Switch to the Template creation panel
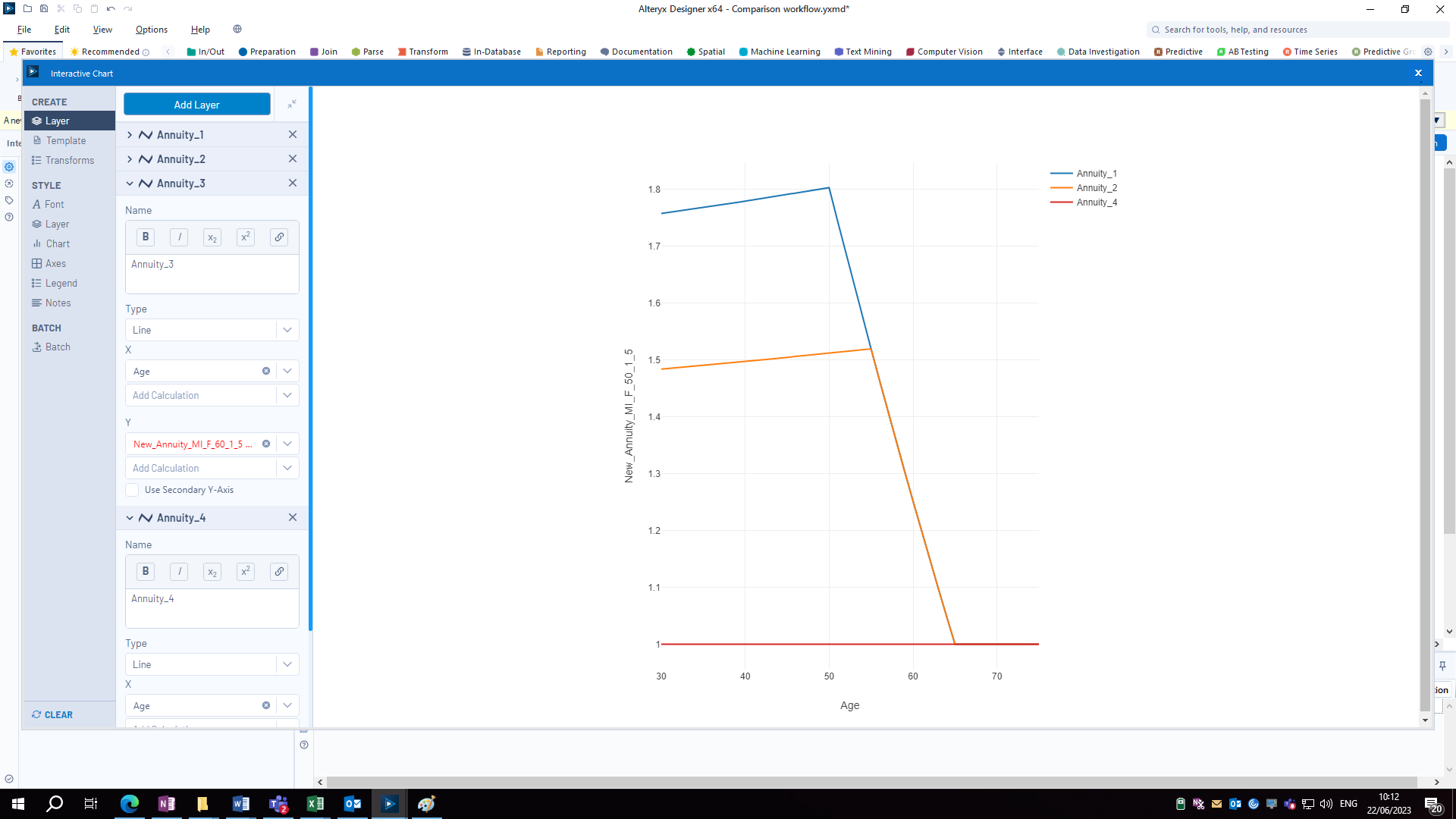This screenshot has height=819, width=1456. (x=65, y=140)
